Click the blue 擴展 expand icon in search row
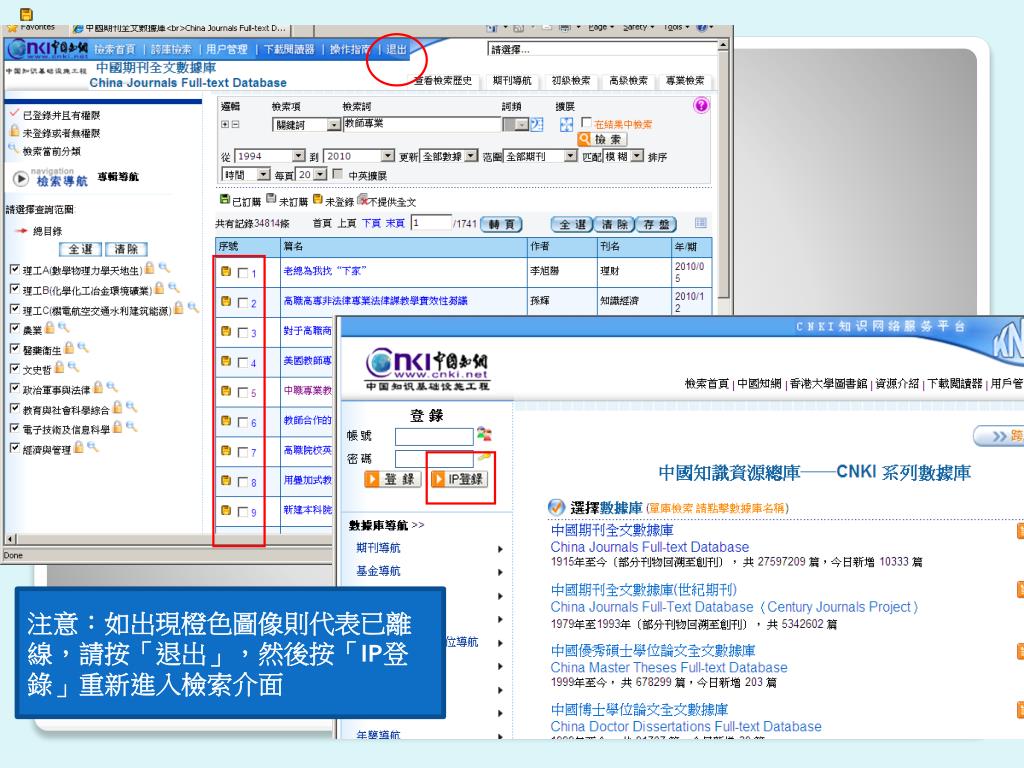The height and width of the screenshot is (768, 1024). point(566,124)
